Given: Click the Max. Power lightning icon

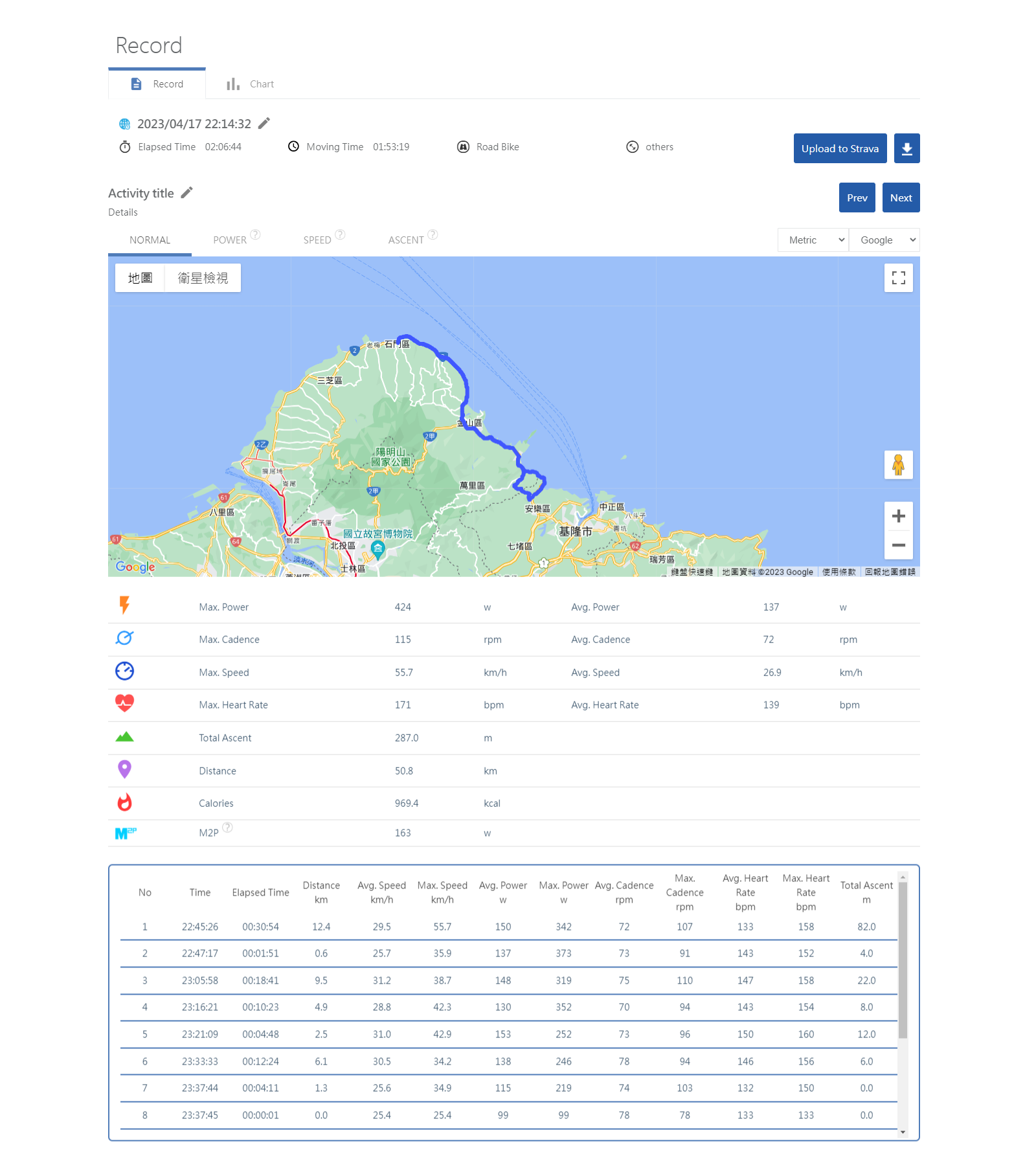Looking at the screenshot, I should tap(125, 605).
